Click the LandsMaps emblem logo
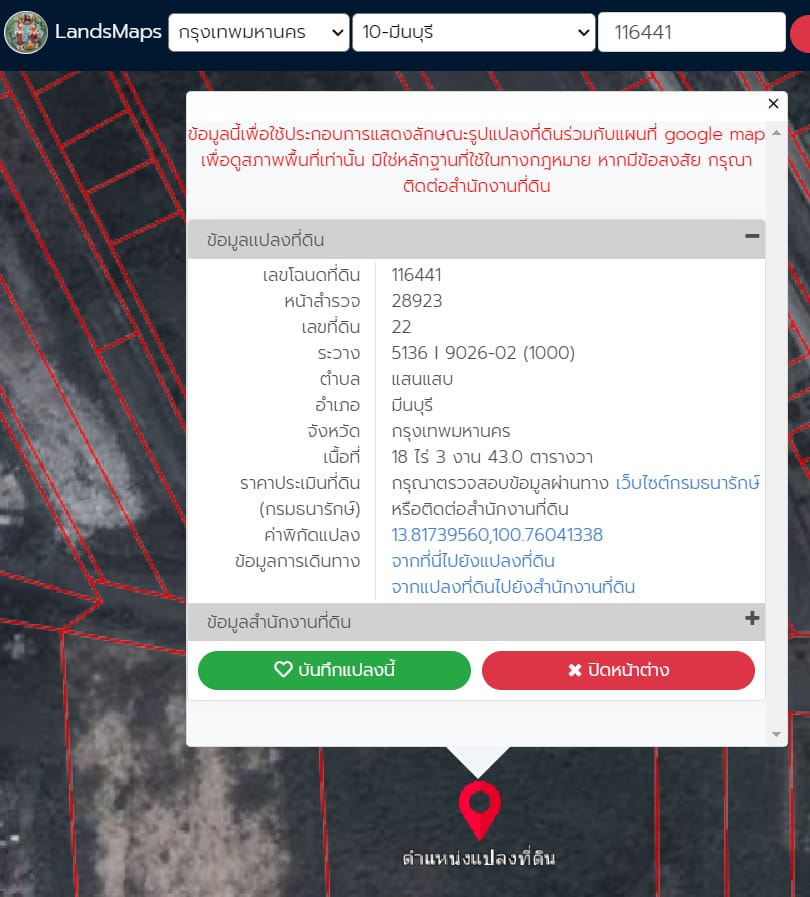Viewport: 810px width, 897px height. [x=26, y=32]
